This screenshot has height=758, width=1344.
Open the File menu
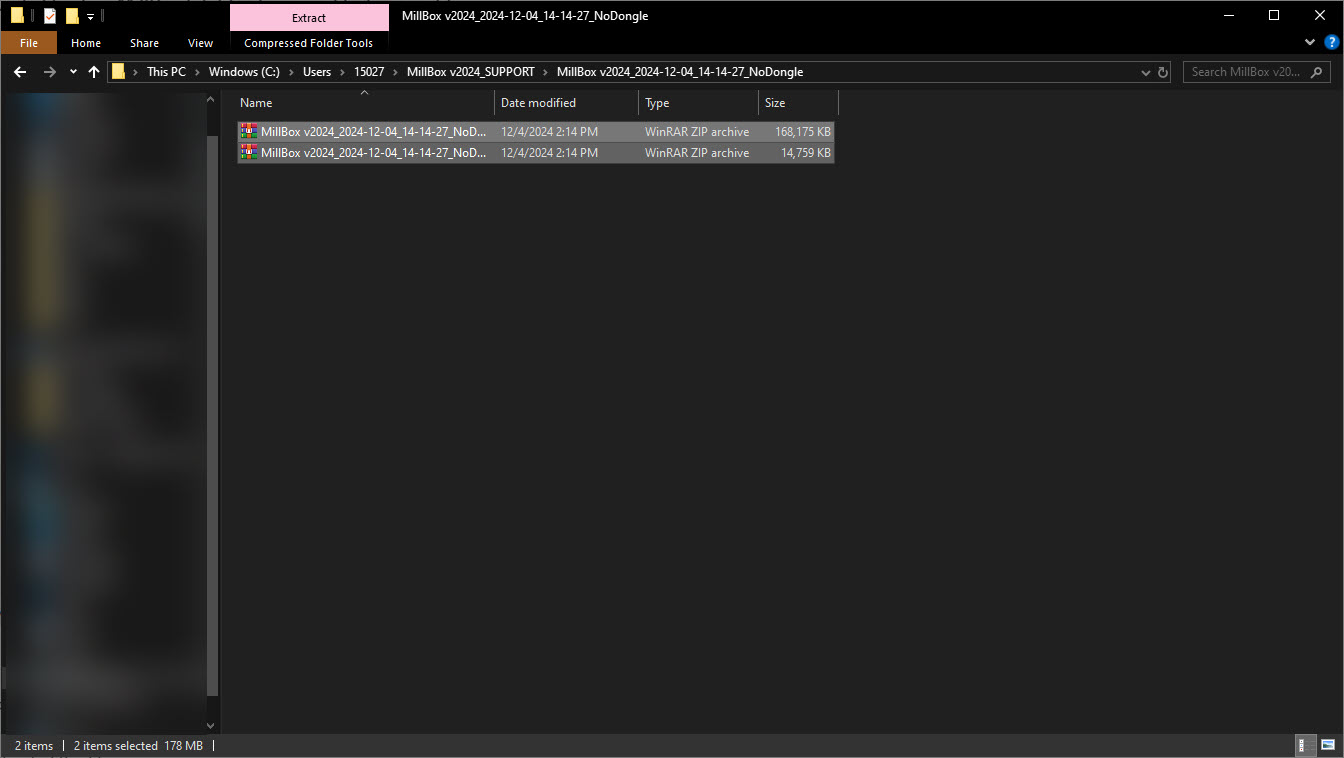[28, 43]
